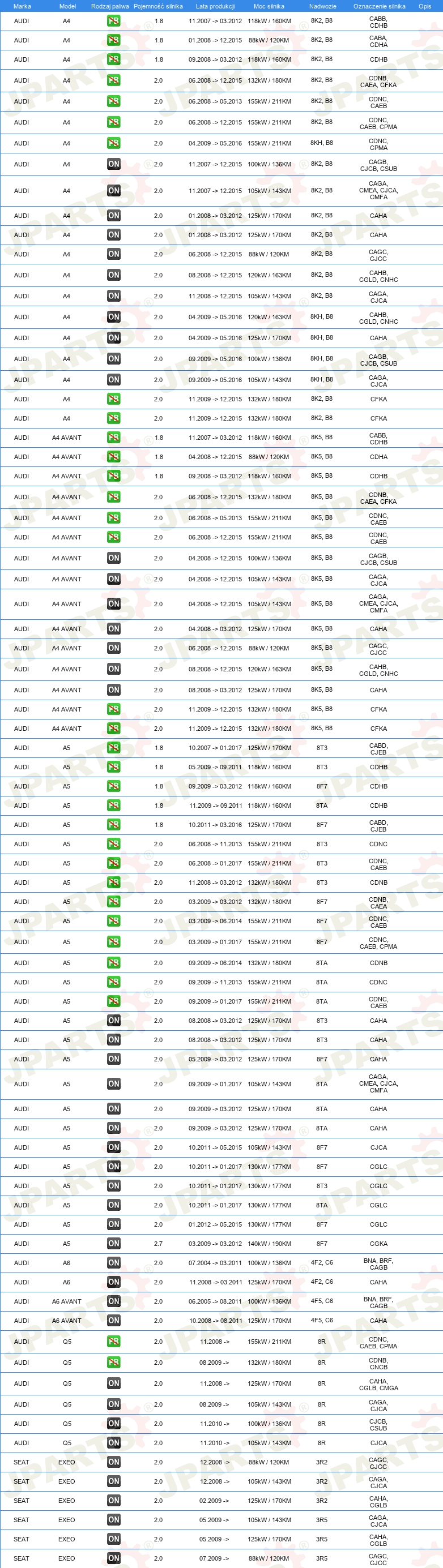Image resolution: width=443 pixels, height=1568 pixels.
Task: Select the 4F5, C6 body cell in A6 AVANT CAHA row
Action: coord(322,1320)
